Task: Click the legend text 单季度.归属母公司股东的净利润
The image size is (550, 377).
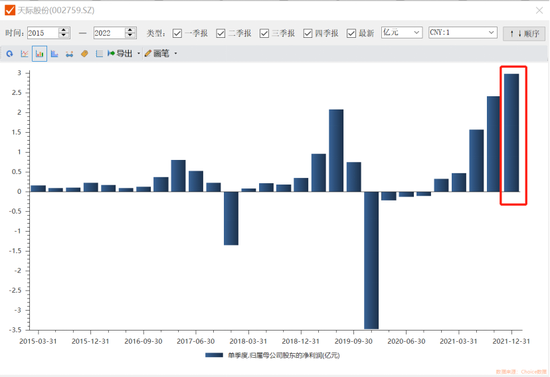Action: 284,355
